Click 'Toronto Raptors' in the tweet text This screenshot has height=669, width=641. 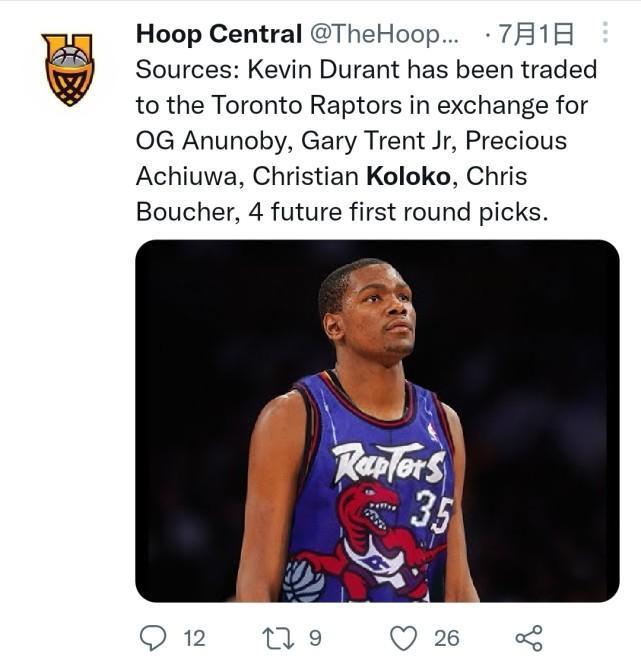coord(273,106)
